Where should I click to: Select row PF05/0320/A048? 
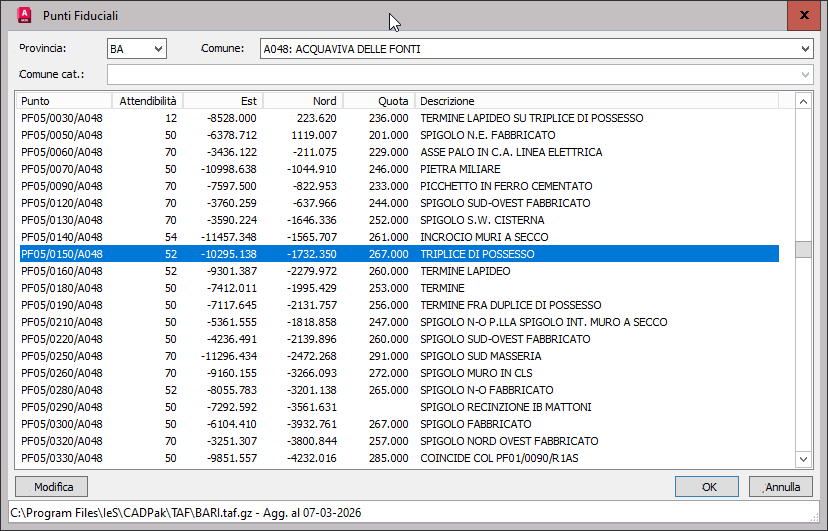tap(399, 441)
